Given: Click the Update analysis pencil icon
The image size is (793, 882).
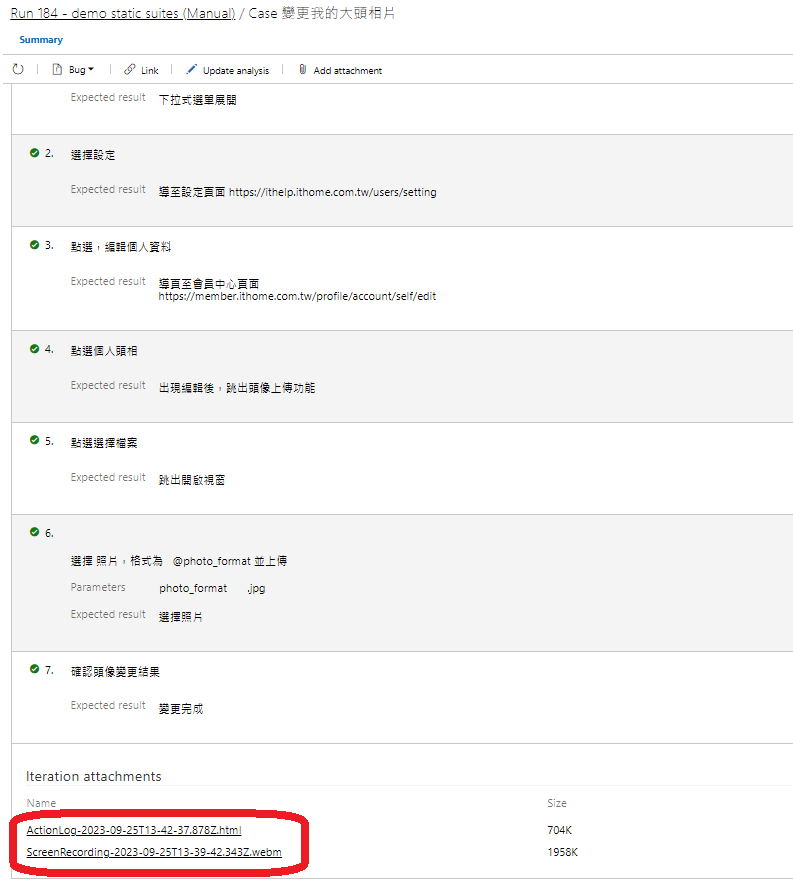Looking at the screenshot, I should point(191,69).
